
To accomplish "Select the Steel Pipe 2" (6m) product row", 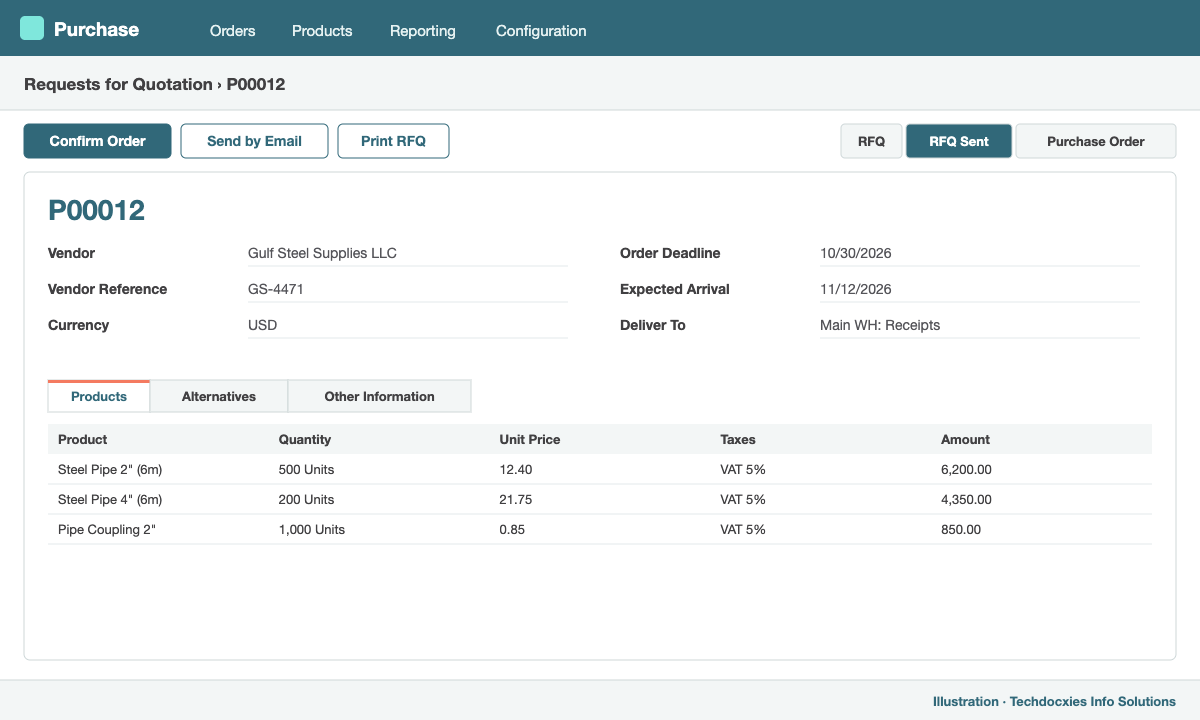I will click(600, 469).
